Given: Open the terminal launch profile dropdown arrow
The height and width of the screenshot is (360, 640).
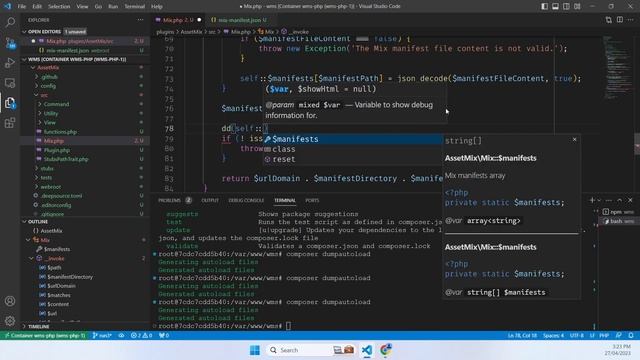Looking at the screenshot, I should [x=599, y=200].
